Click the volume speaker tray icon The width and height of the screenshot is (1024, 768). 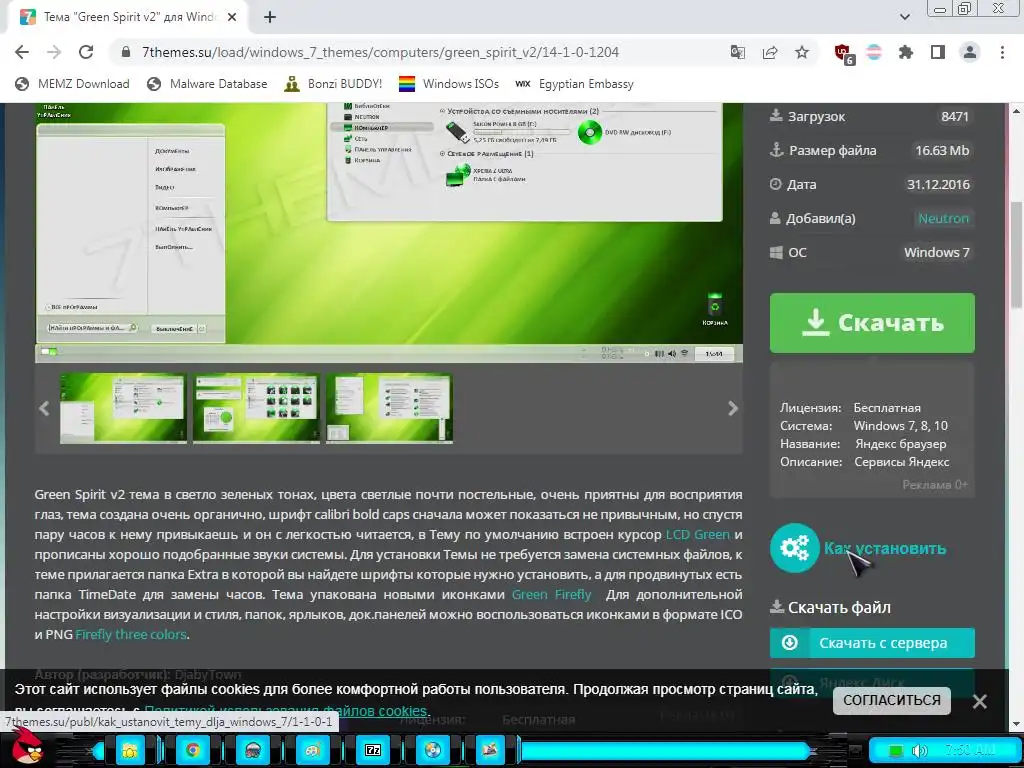tap(919, 750)
